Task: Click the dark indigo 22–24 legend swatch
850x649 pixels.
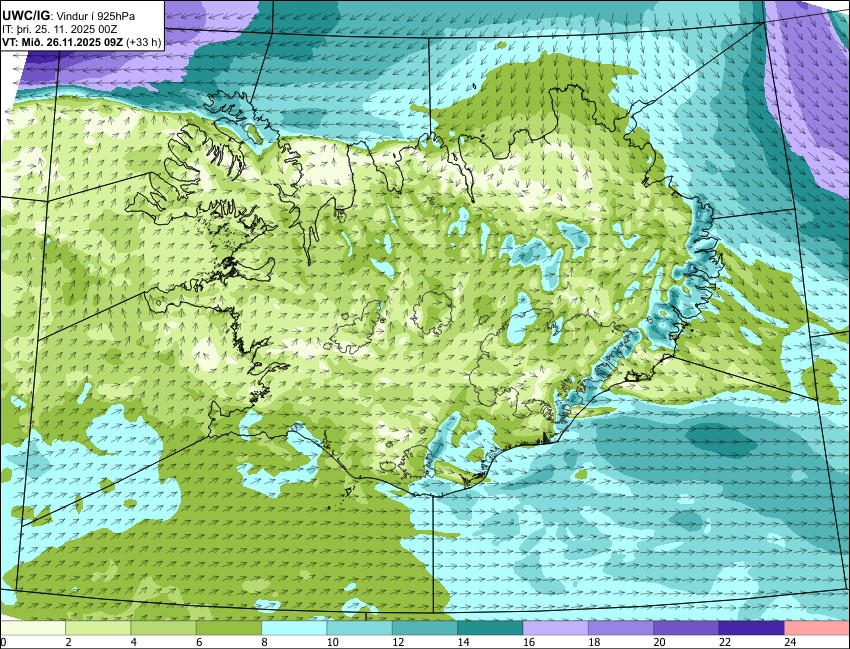Action: [751, 628]
